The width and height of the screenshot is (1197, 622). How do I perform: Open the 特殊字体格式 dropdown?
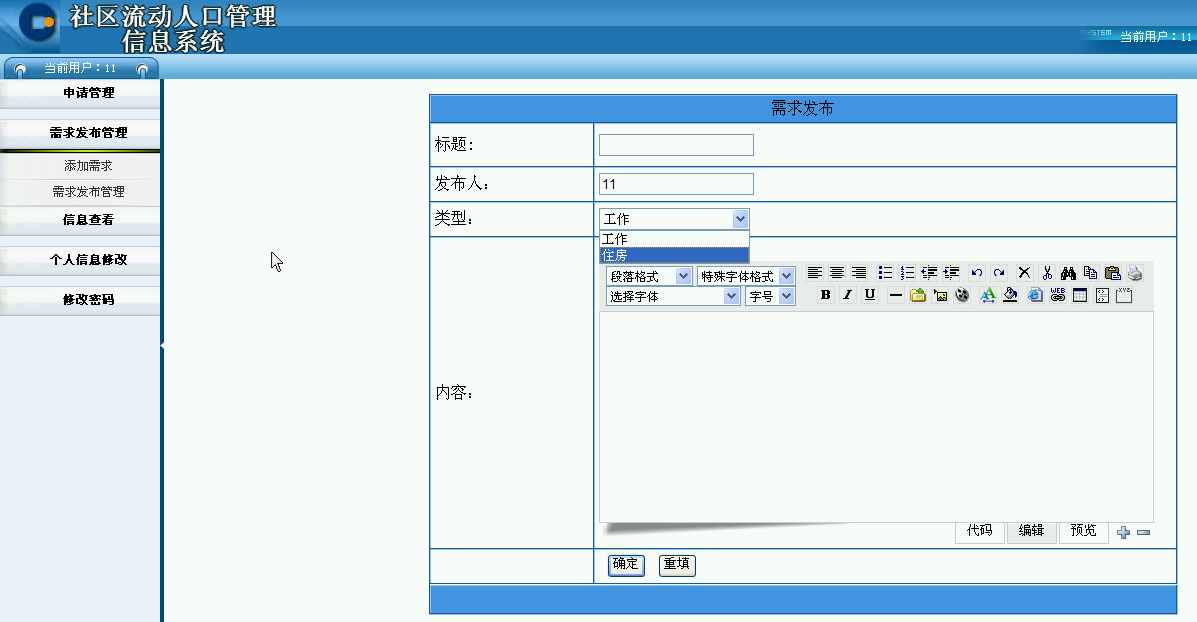(746, 276)
